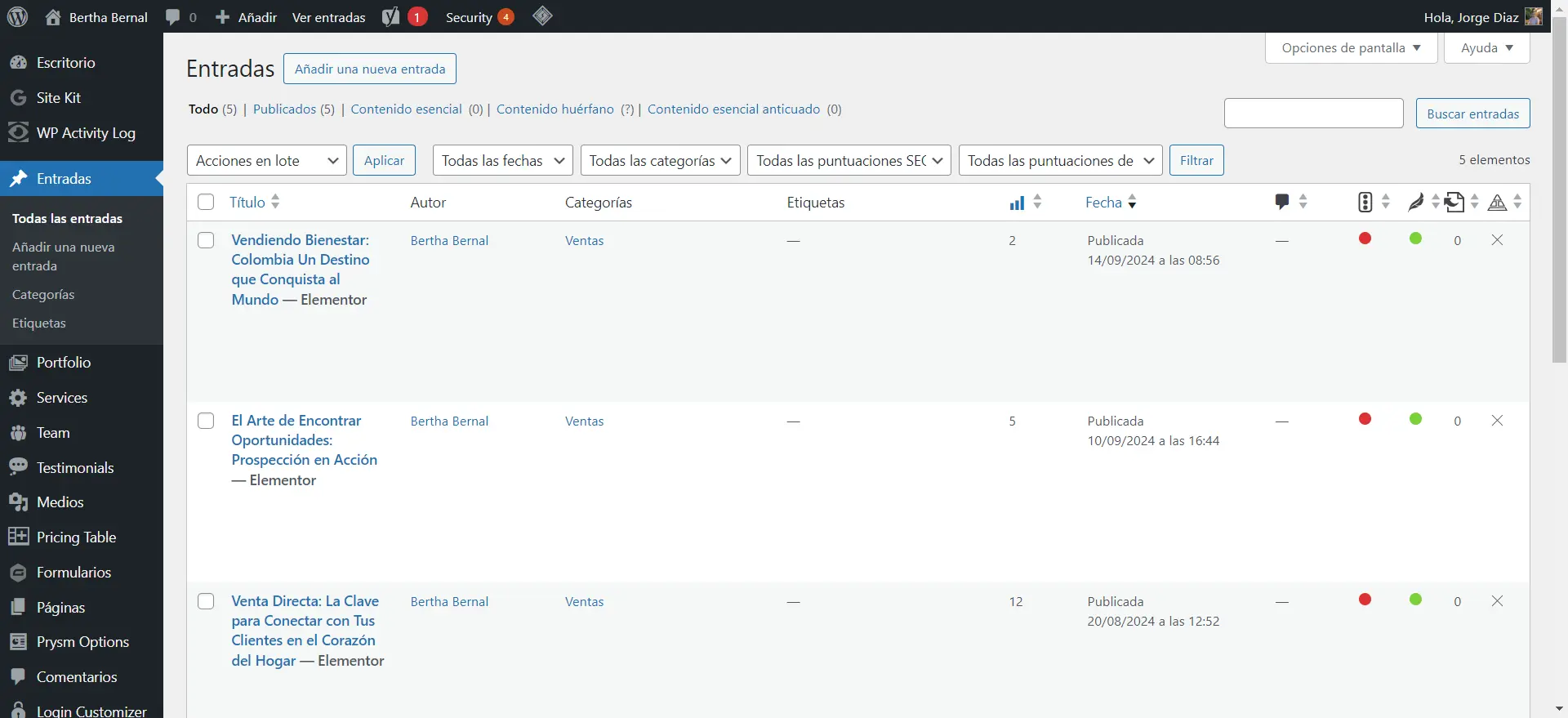Click the WordPress logo in admin bar
Viewport: 1568px width, 718px height.
17,16
